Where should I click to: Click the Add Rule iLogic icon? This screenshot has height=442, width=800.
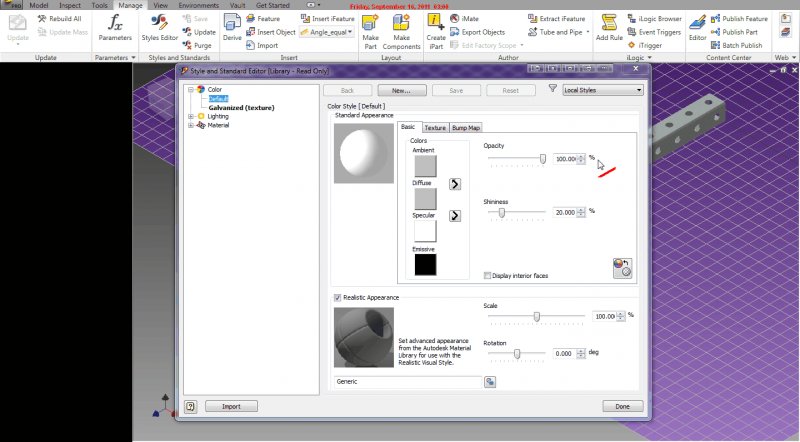609,26
